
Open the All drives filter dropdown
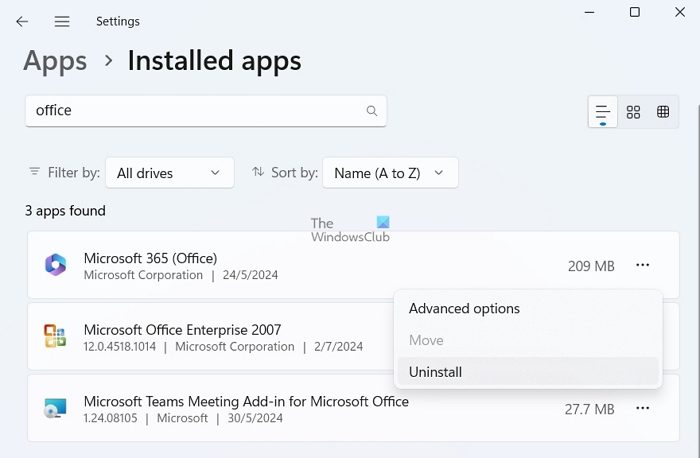coord(169,173)
